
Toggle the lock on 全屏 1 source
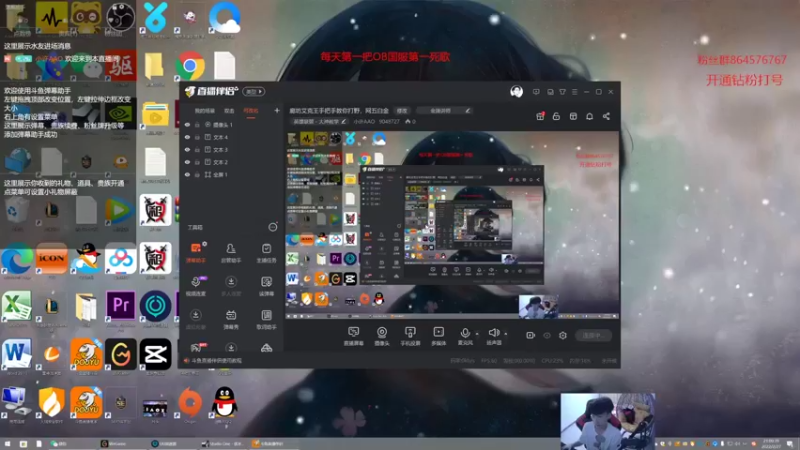pos(197,174)
